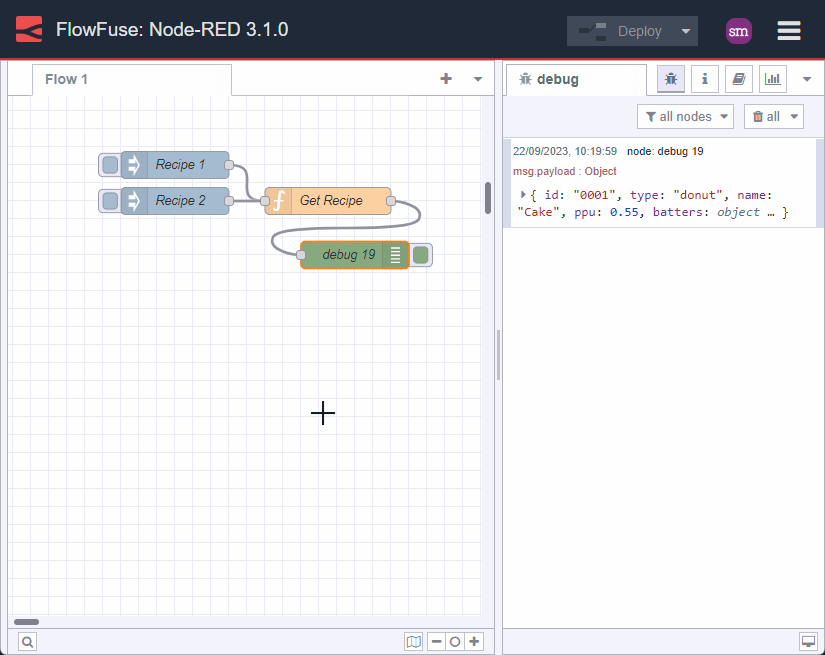Reset workspace zoom with circle icon
The image size is (825, 655).
454,641
